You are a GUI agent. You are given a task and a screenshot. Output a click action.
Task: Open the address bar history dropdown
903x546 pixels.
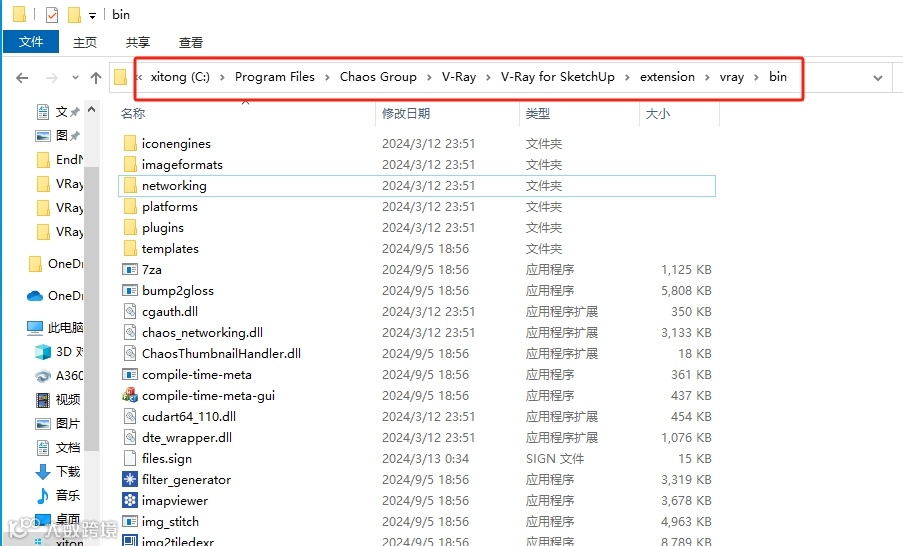878,78
